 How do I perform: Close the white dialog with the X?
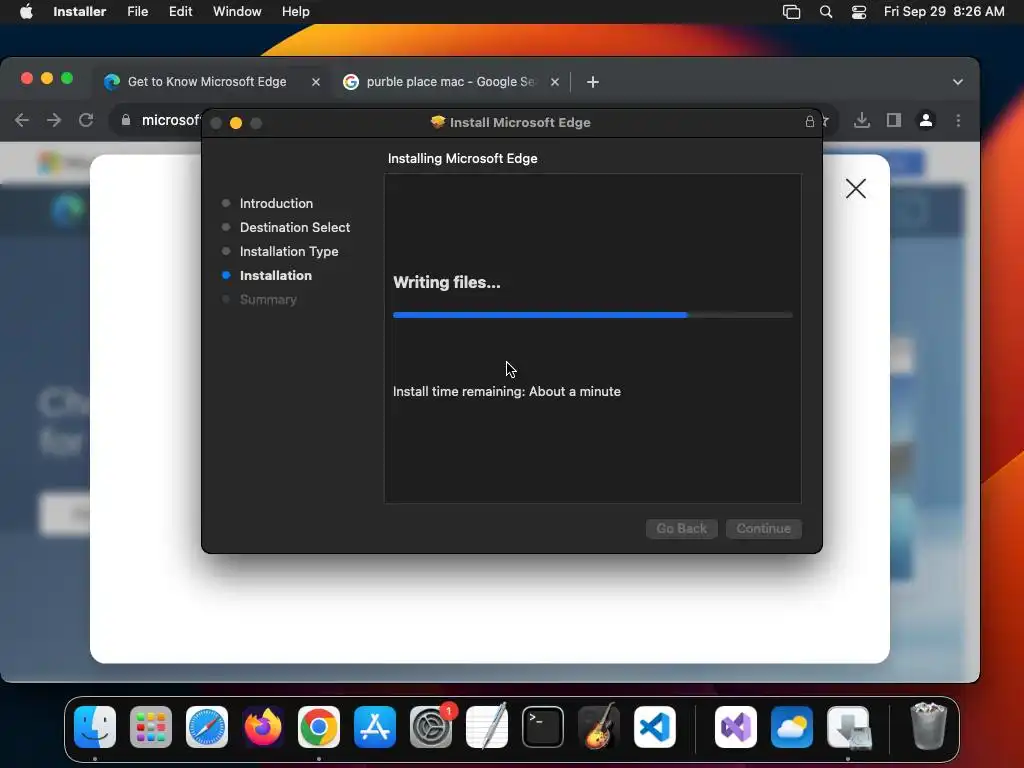click(x=856, y=189)
